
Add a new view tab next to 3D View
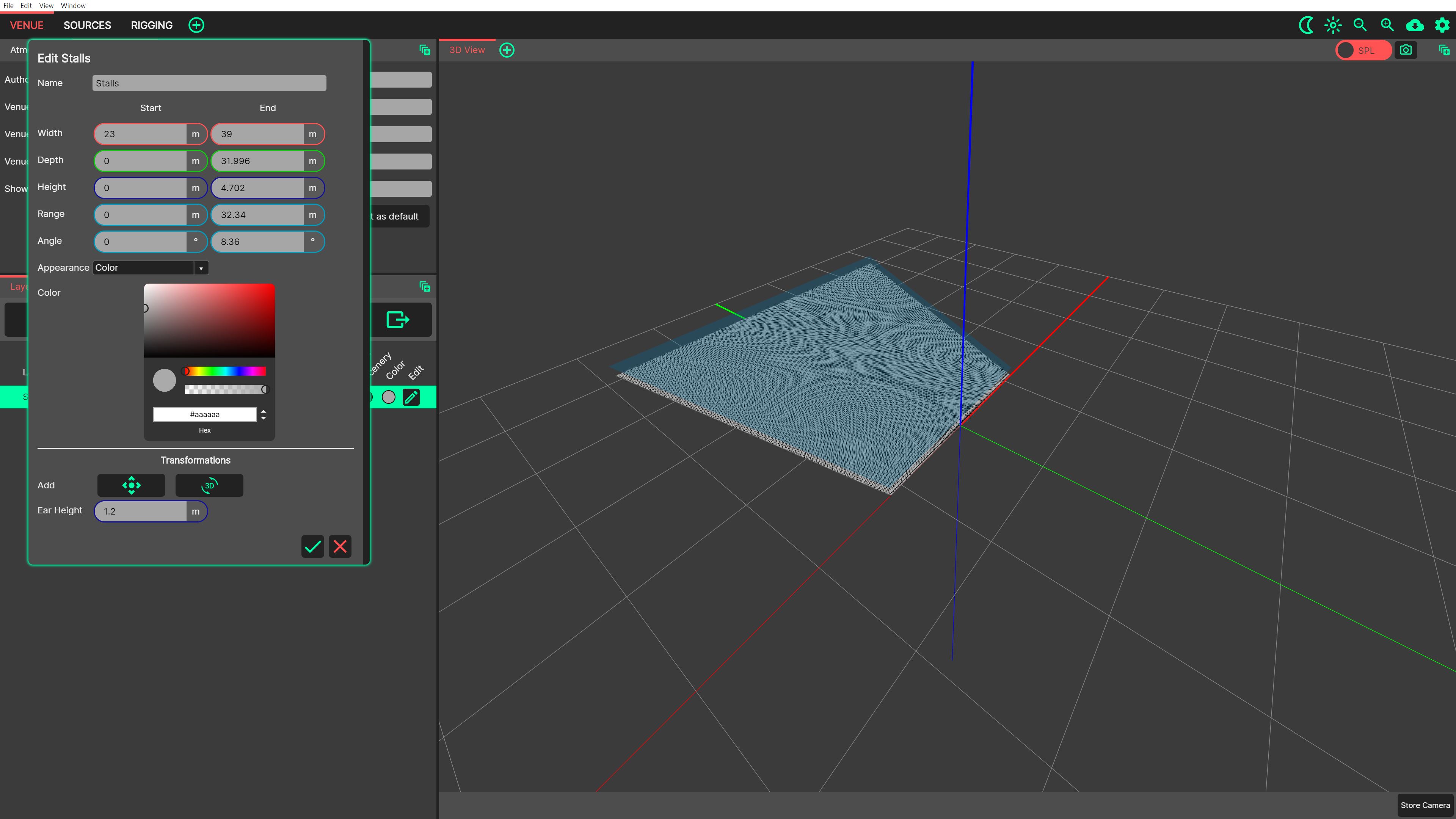507,50
